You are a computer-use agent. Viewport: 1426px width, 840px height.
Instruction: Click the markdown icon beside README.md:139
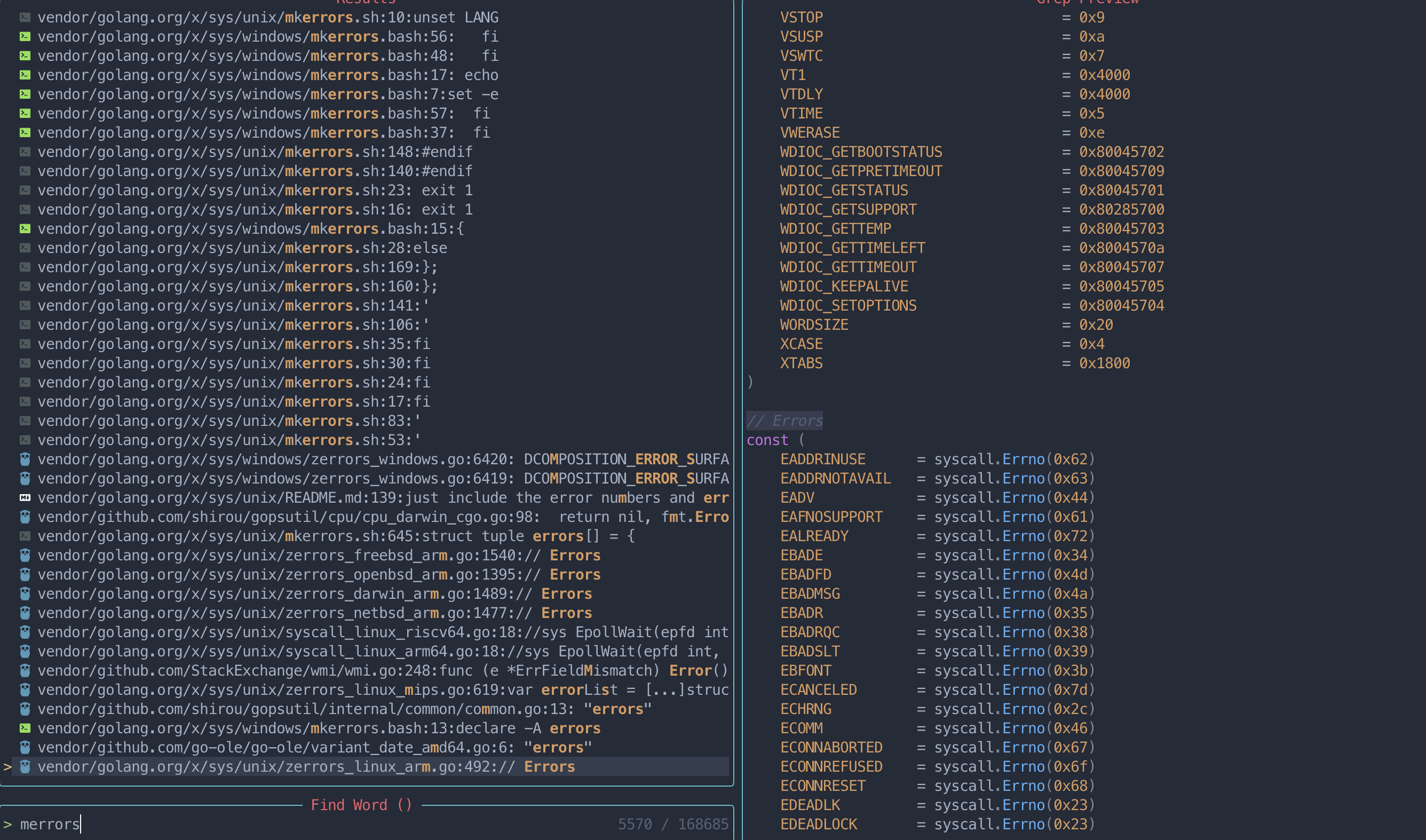coord(25,497)
